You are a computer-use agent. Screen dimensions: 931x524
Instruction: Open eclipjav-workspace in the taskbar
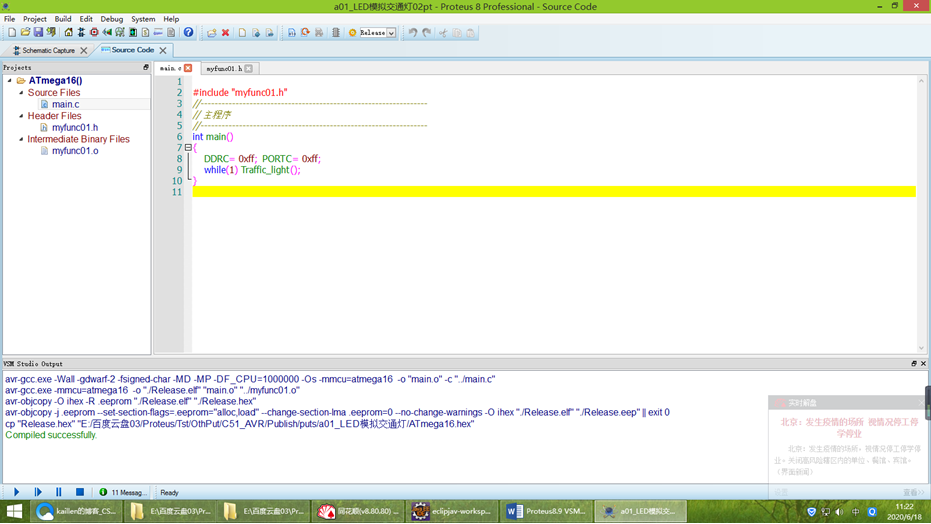click(x=452, y=511)
